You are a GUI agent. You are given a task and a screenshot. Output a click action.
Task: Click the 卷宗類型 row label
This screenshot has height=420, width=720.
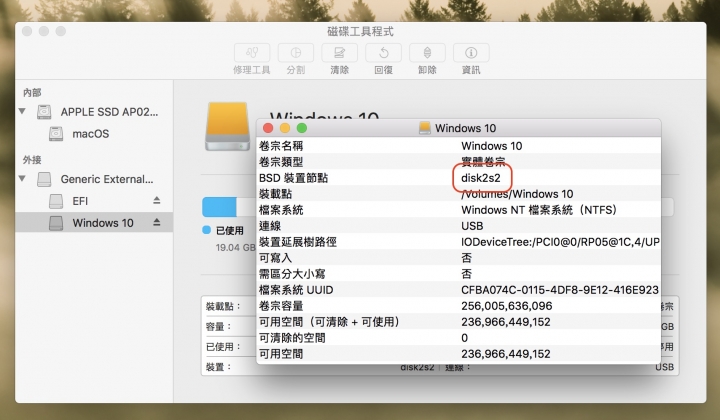click(x=281, y=162)
